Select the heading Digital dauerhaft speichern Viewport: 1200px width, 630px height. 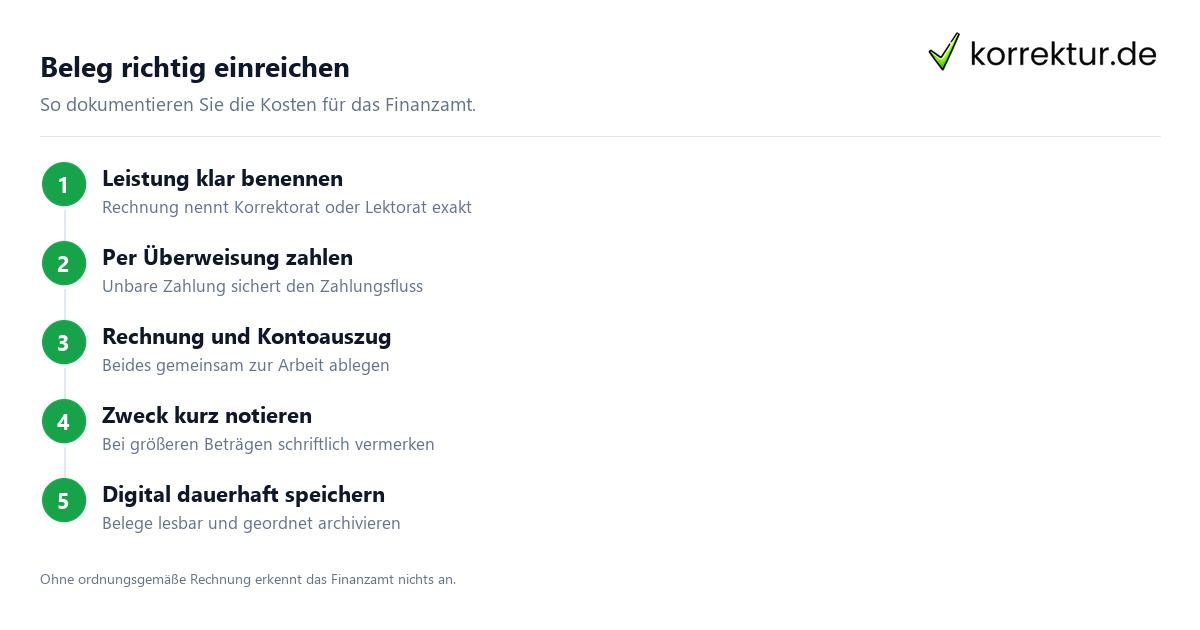tap(243, 495)
